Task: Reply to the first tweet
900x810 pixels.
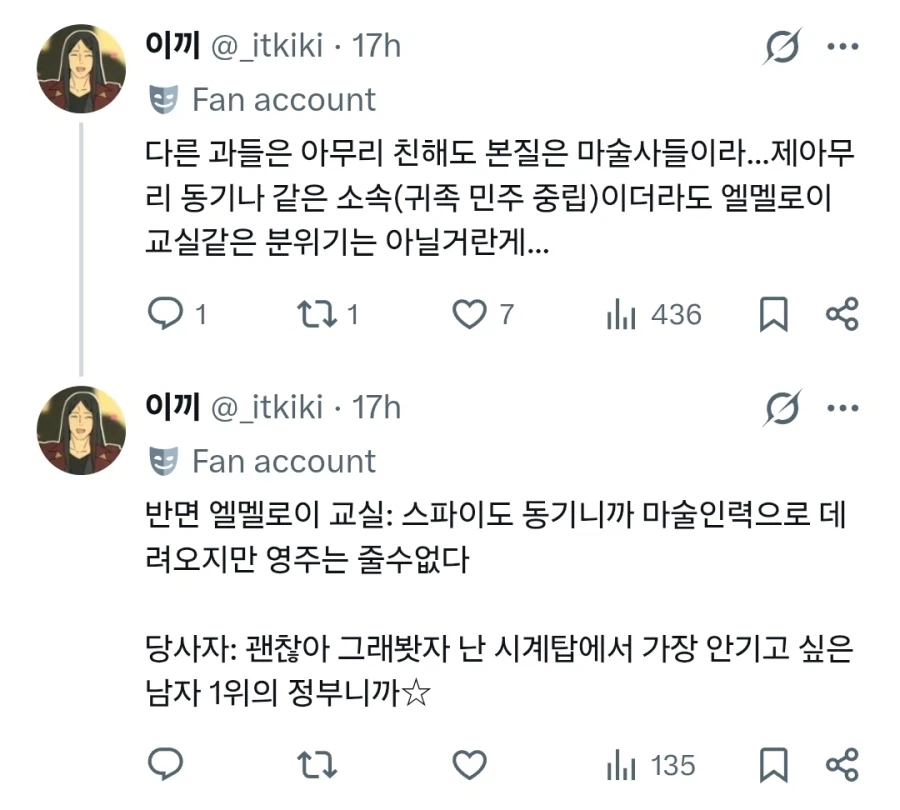Action: click(165, 314)
